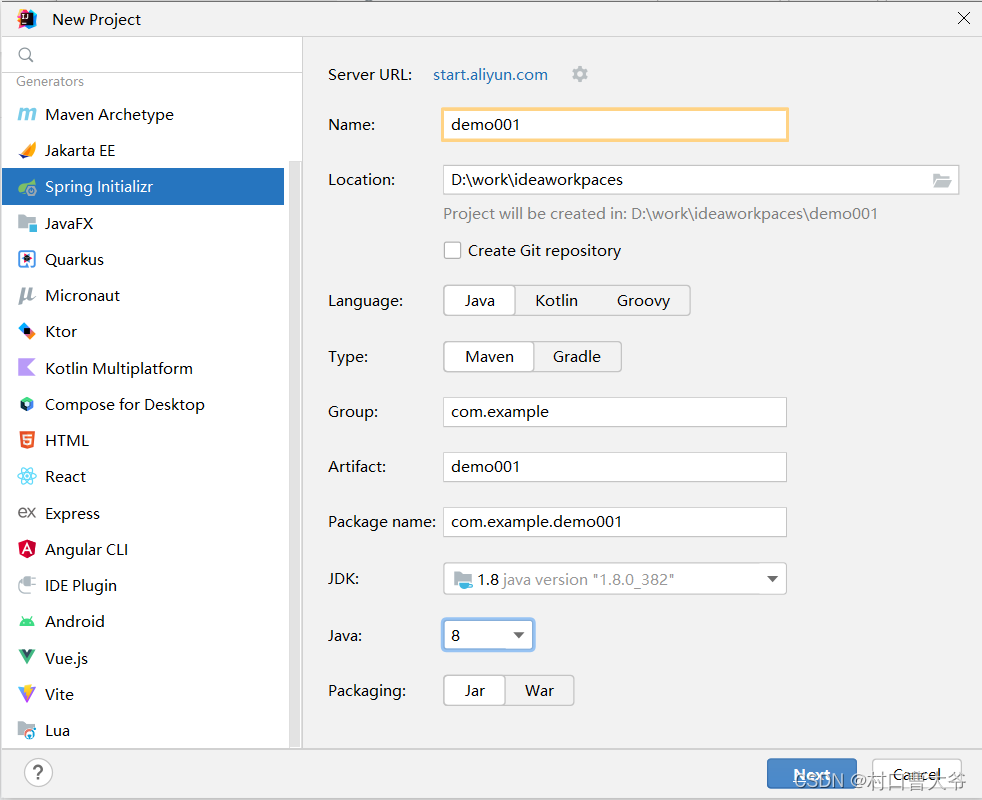Open help with question mark button
982x800 pixels.
click(x=38, y=772)
